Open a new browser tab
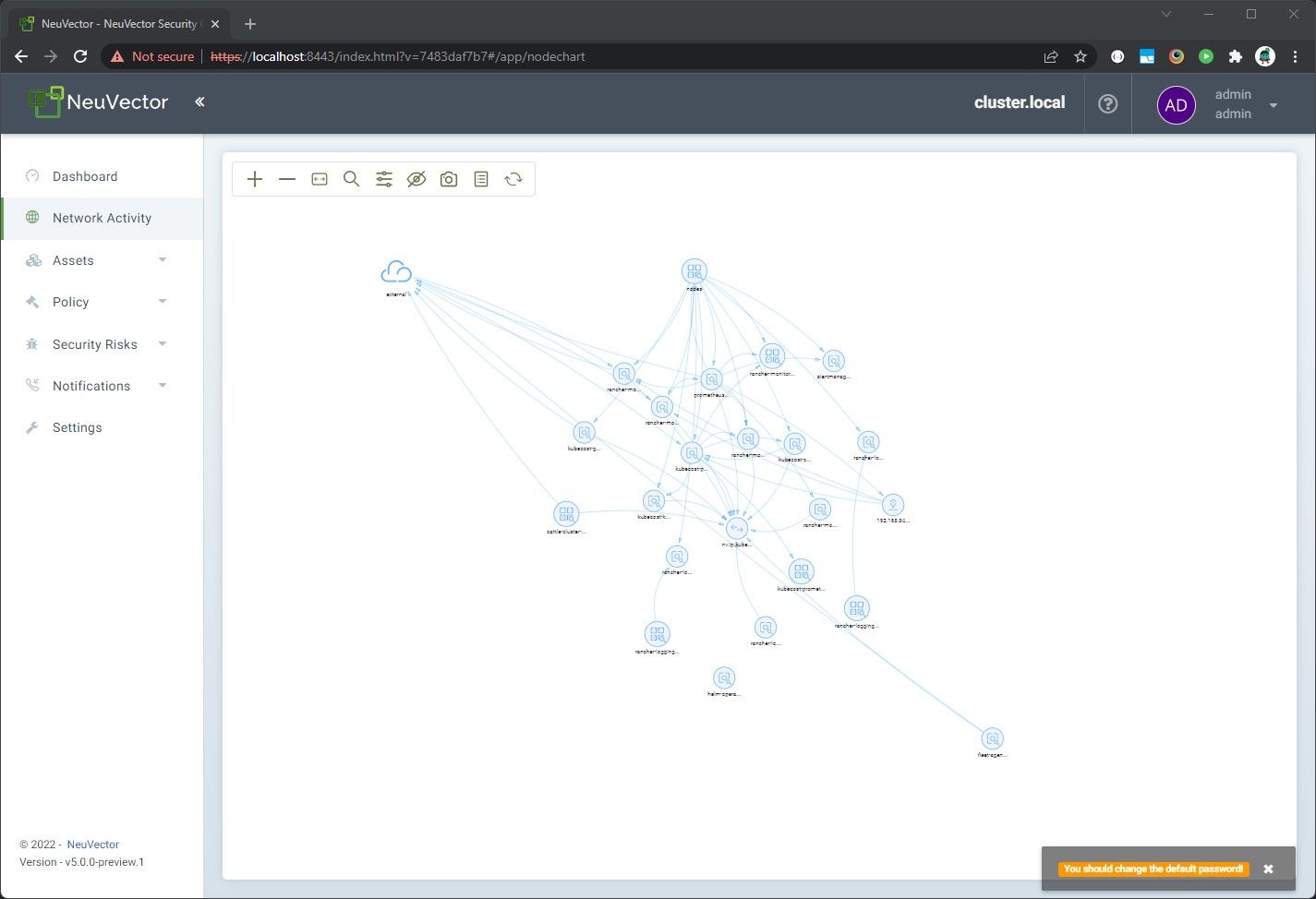This screenshot has height=899, width=1316. click(249, 24)
